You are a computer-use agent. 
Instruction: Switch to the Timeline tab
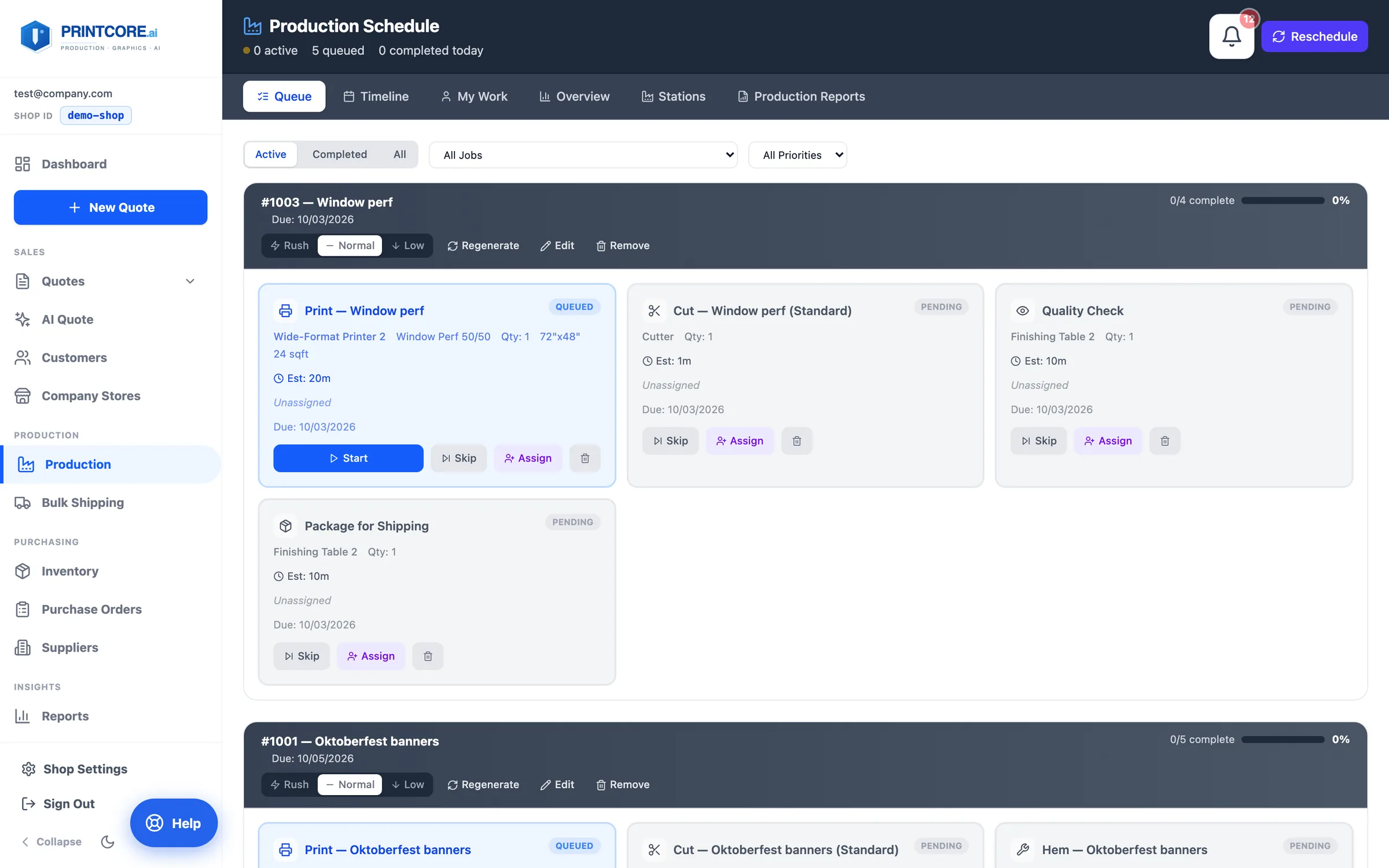(376, 97)
